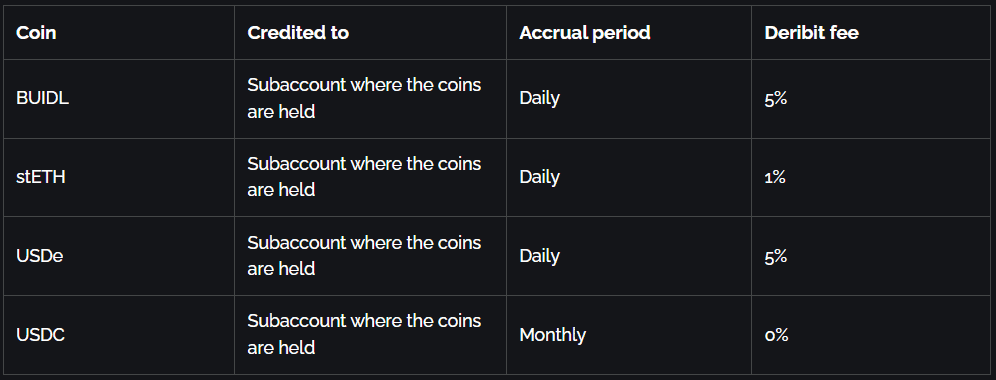Click the Daily accrual period for USDe

[539, 255]
